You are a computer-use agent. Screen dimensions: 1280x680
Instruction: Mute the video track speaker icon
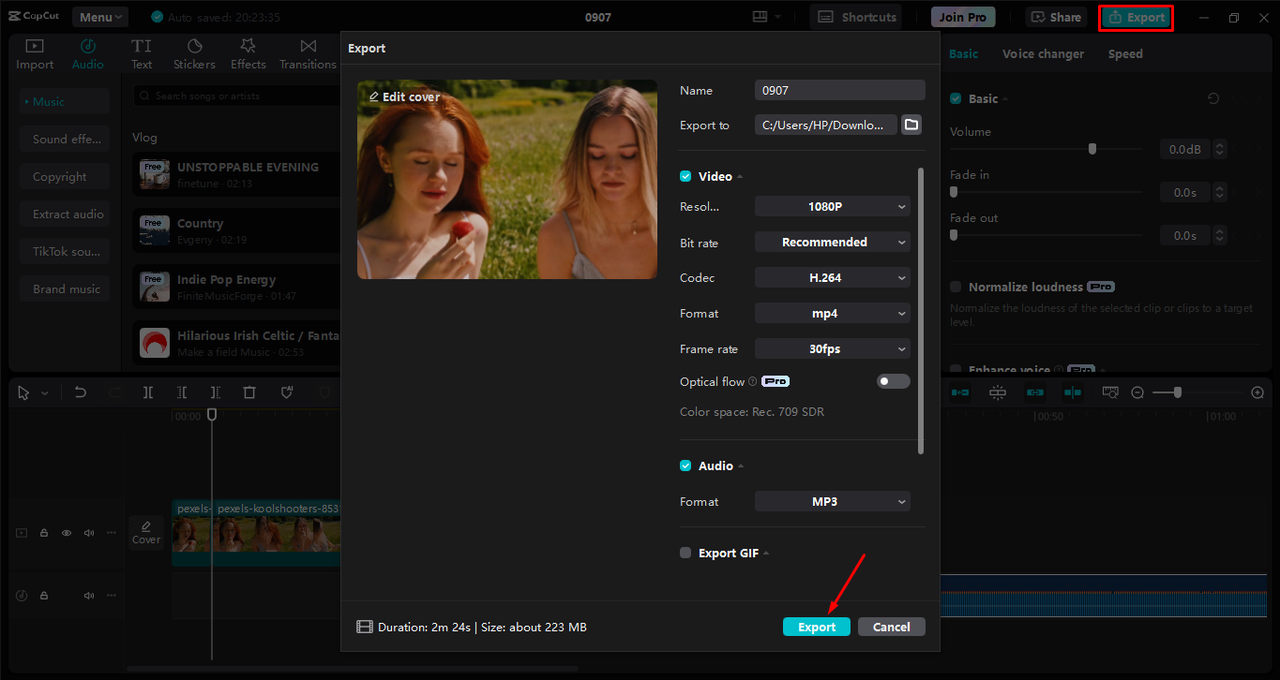point(89,533)
